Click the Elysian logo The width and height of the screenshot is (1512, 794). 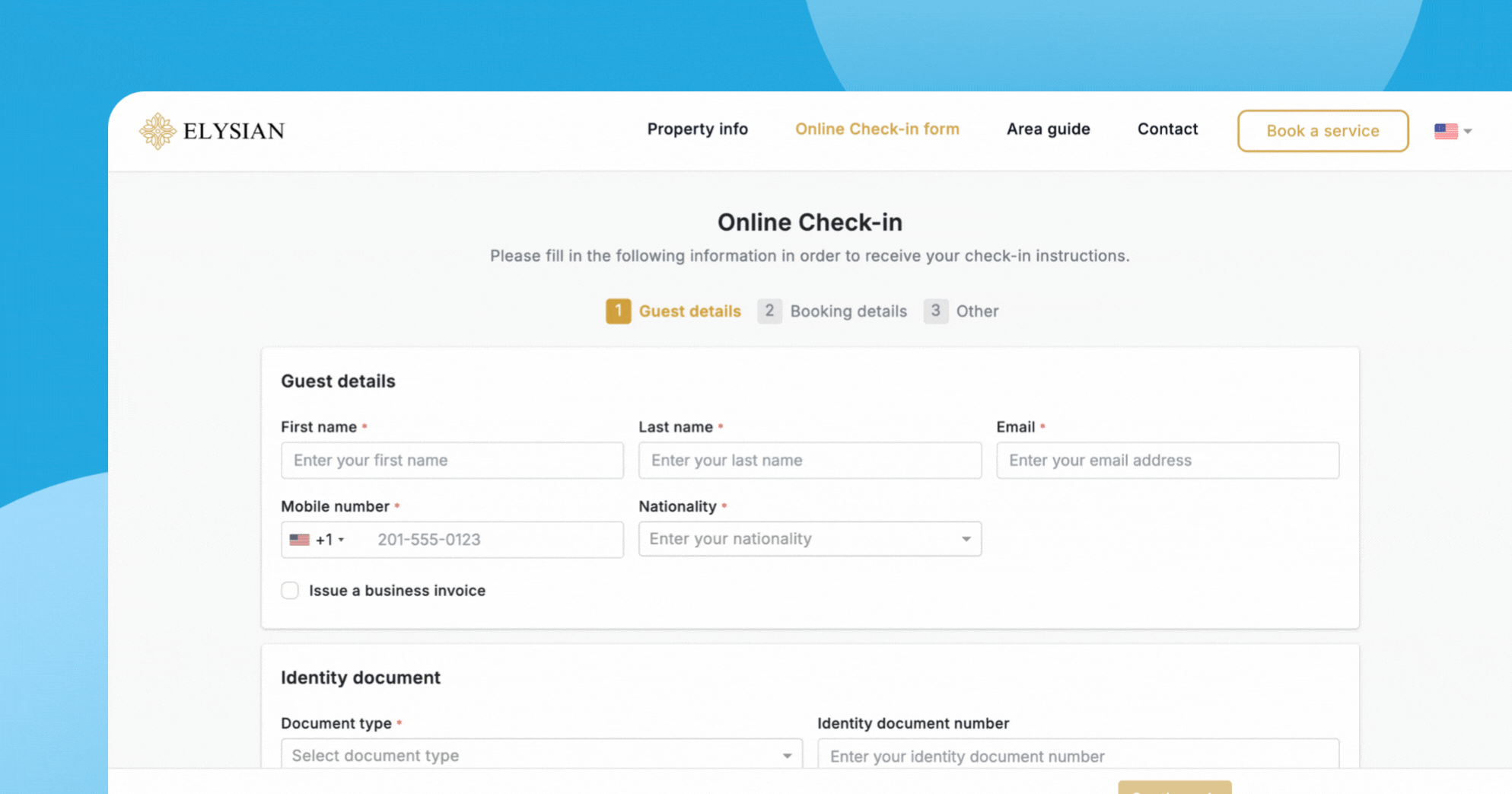[x=212, y=130]
